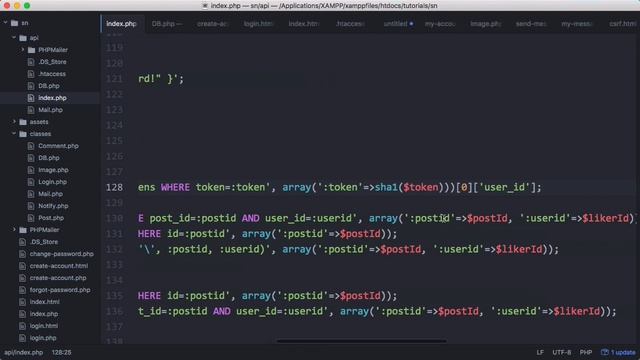This screenshot has height=360, width=640.
Task: Switch to the untitled tab
Action: 396,24
